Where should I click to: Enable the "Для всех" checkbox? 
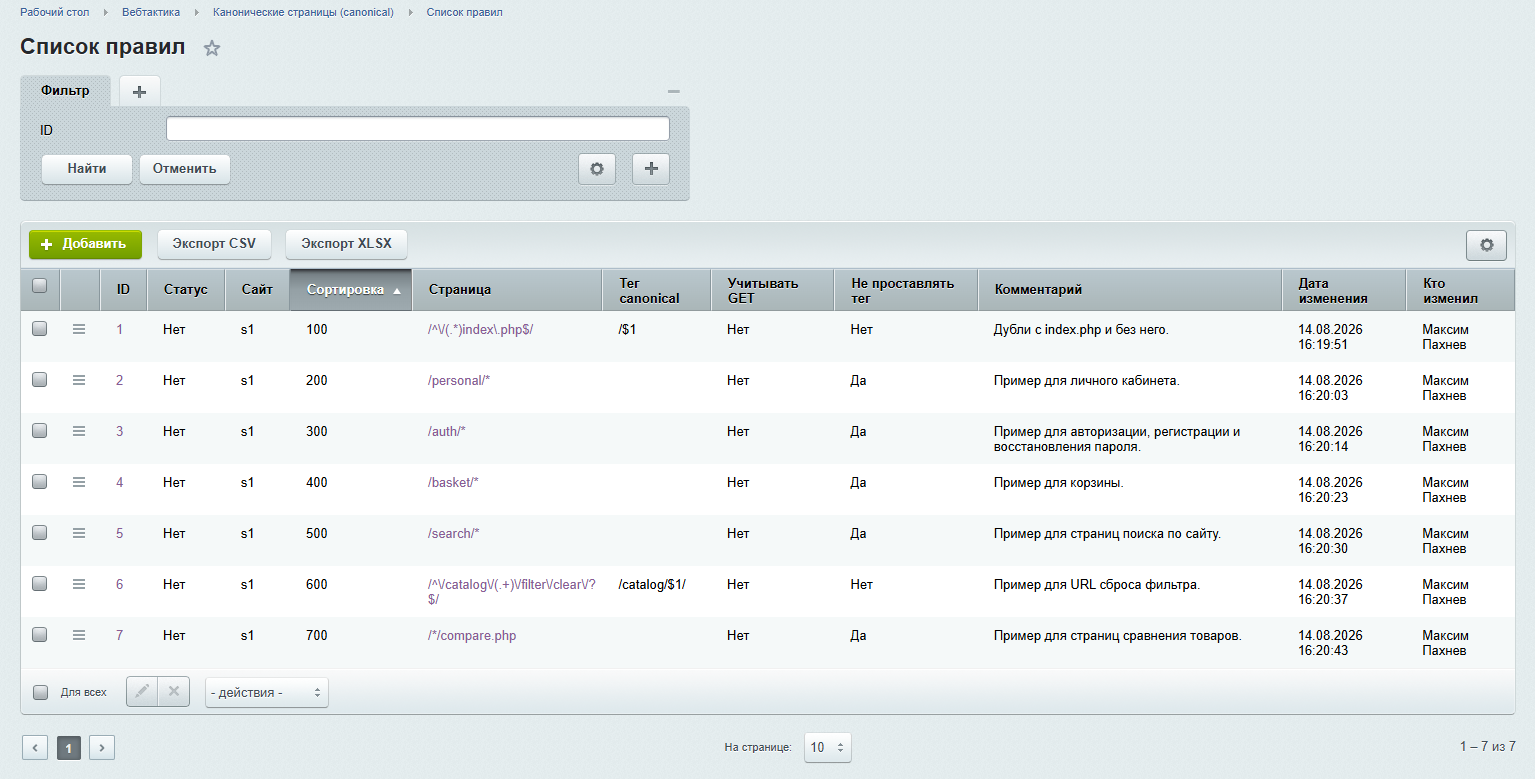41,692
